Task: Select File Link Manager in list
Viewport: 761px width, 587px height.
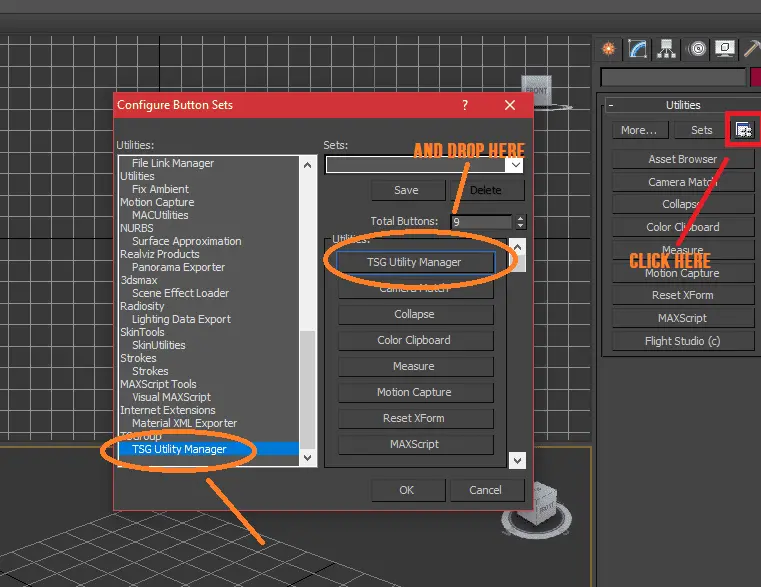Action: 173,163
